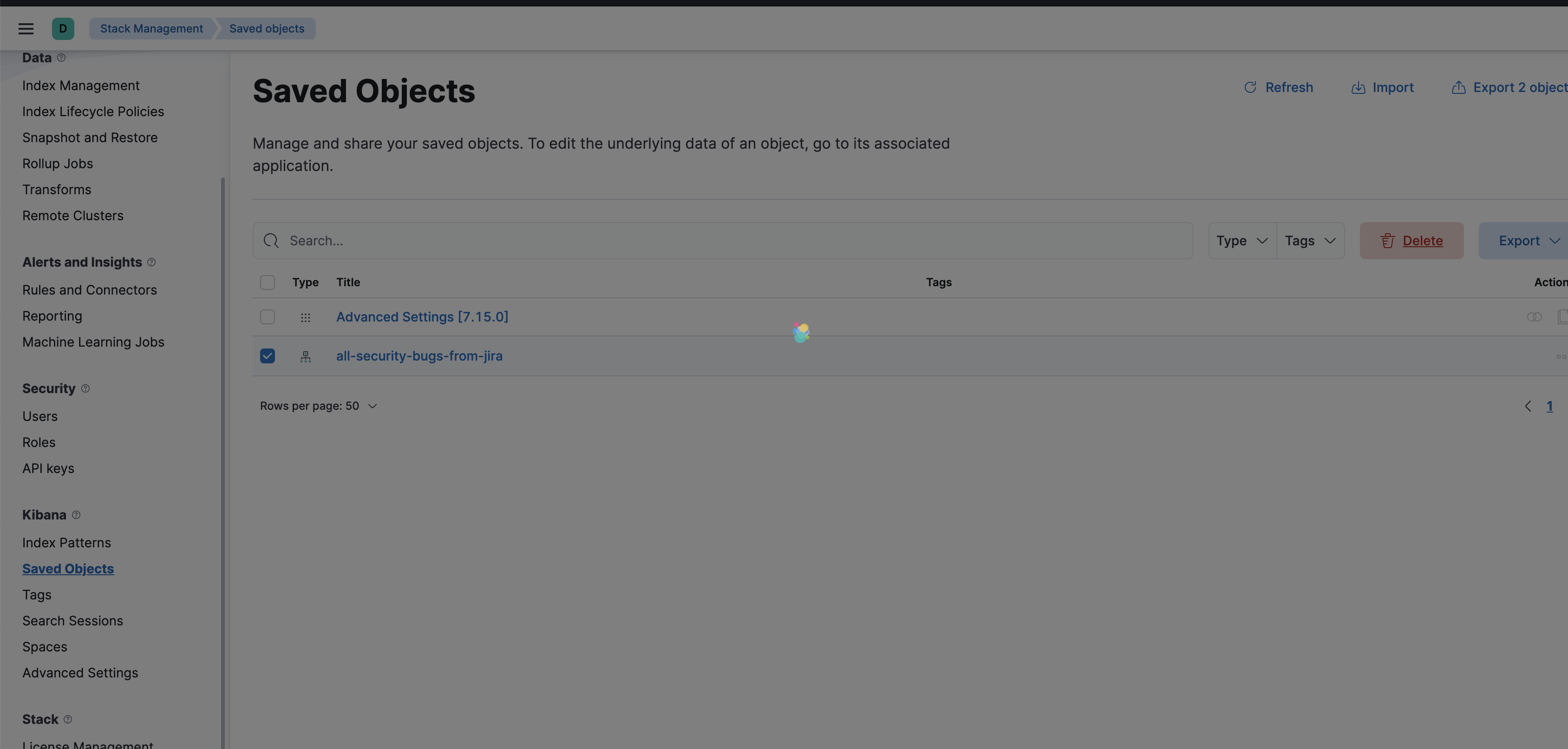This screenshot has height=749, width=1568.
Task: Toggle the select-all checkbox in table header
Action: (267, 283)
